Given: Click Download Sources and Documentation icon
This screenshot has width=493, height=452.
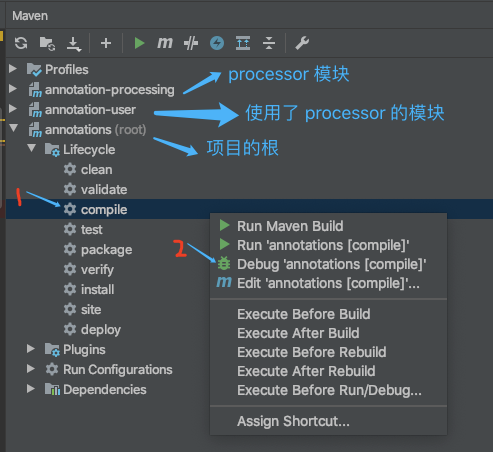Looking at the screenshot, I should [74, 44].
